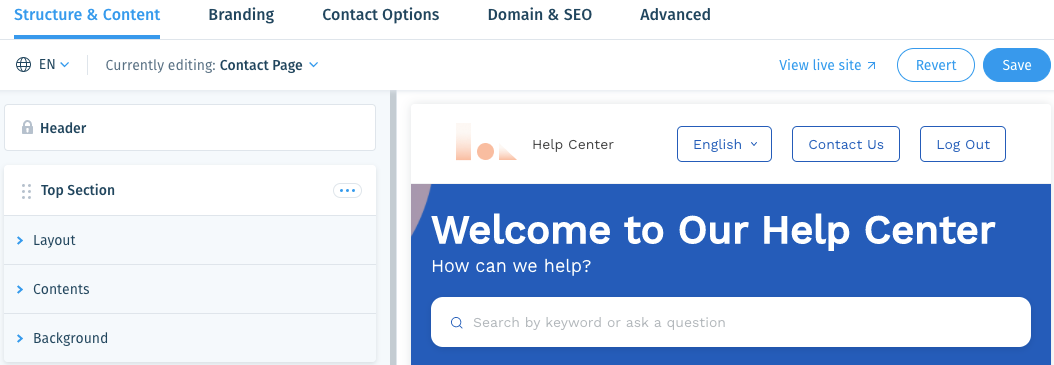
Task: Open the Contact Page editing dropdown
Action: pyautogui.click(x=269, y=65)
